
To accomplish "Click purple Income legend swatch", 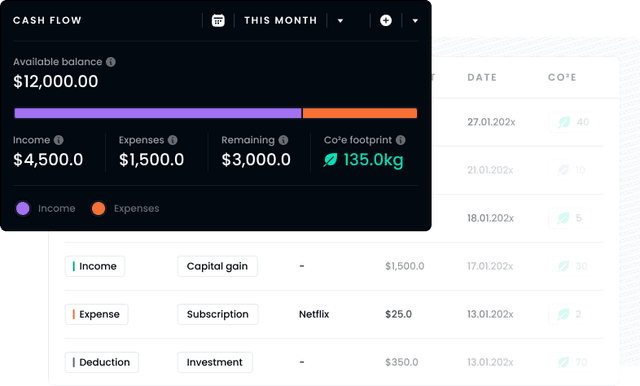I will point(23,209).
